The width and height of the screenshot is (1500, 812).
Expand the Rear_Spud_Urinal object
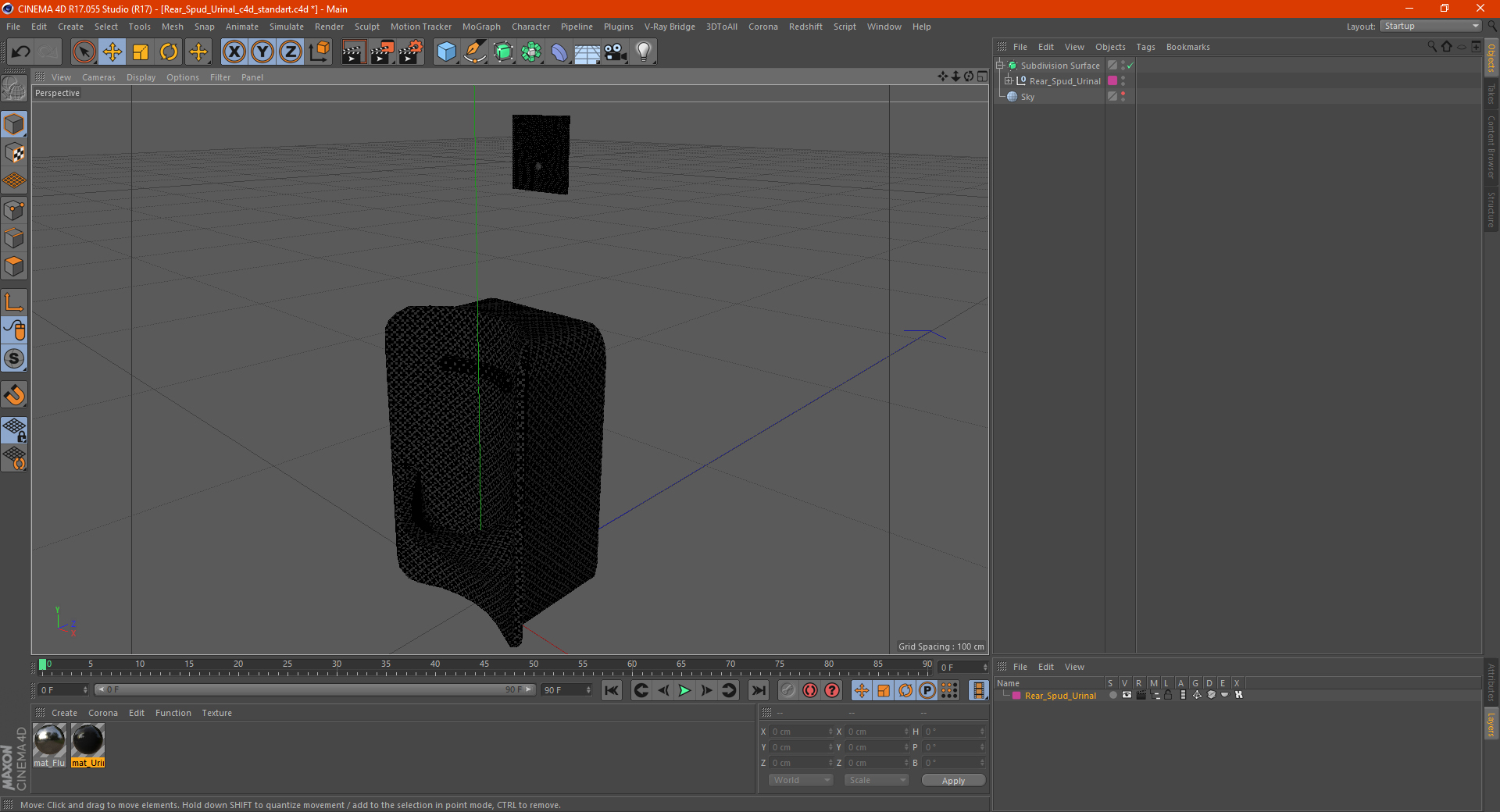1008,80
